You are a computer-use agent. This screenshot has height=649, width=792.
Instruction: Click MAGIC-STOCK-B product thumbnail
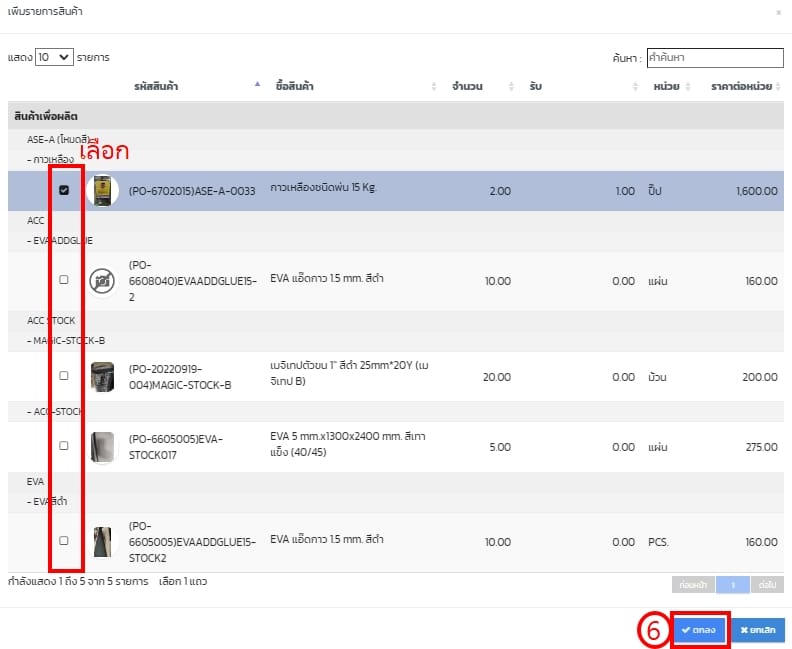(x=102, y=377)
